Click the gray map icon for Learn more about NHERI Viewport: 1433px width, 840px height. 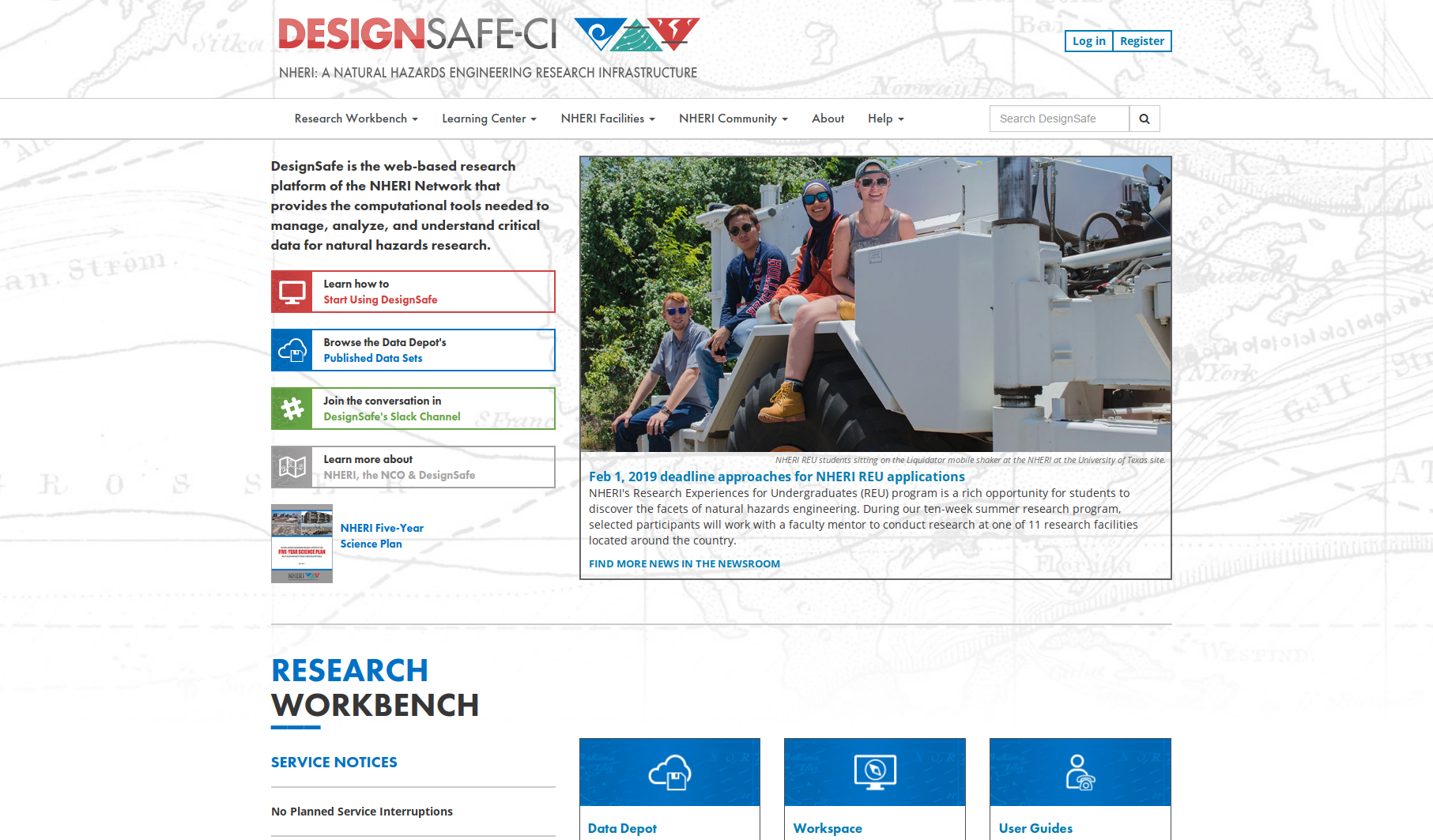click(x=292, y=467)
